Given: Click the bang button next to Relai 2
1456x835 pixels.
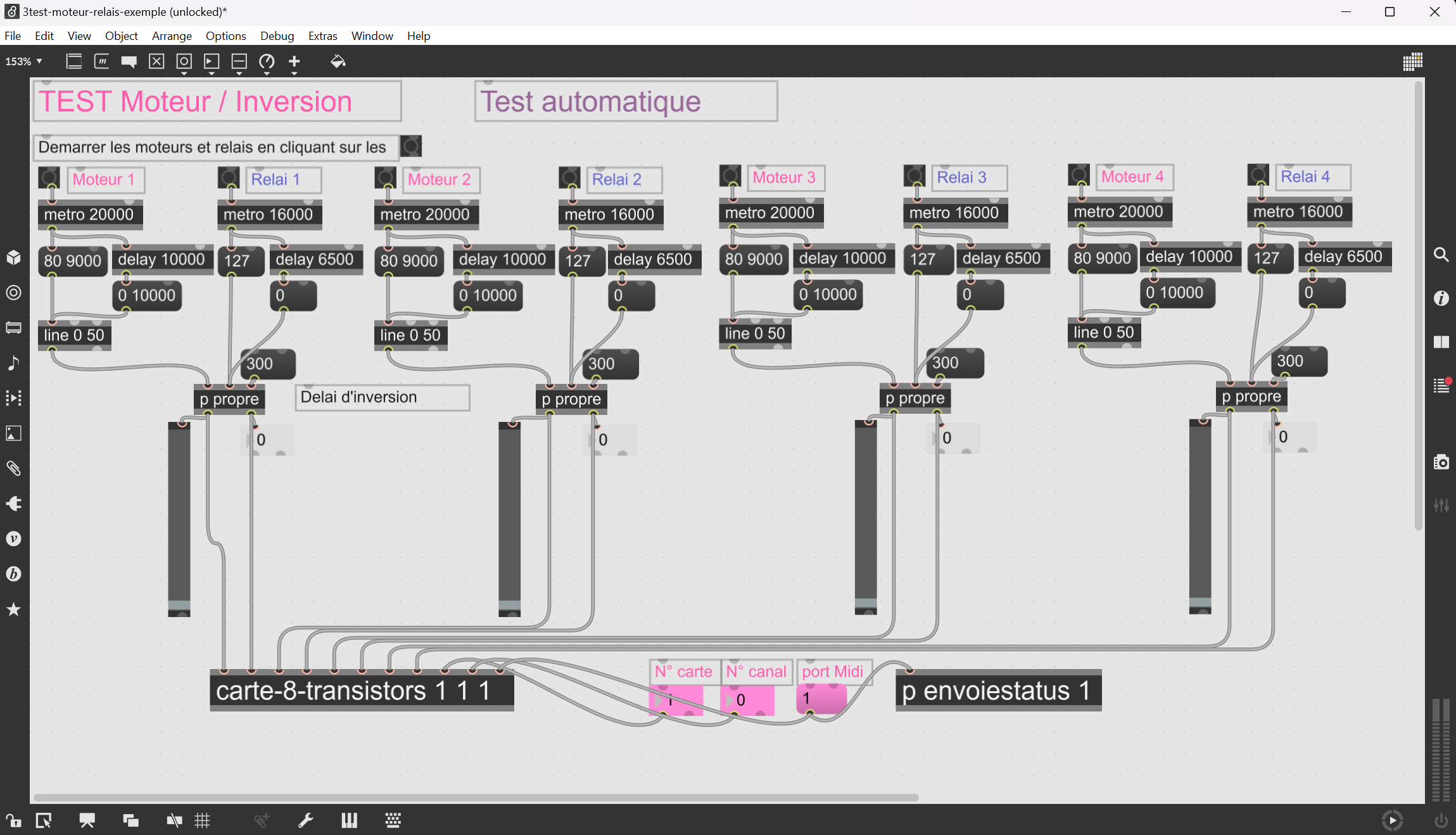Looking at the screenshot, I should point(569,177).
